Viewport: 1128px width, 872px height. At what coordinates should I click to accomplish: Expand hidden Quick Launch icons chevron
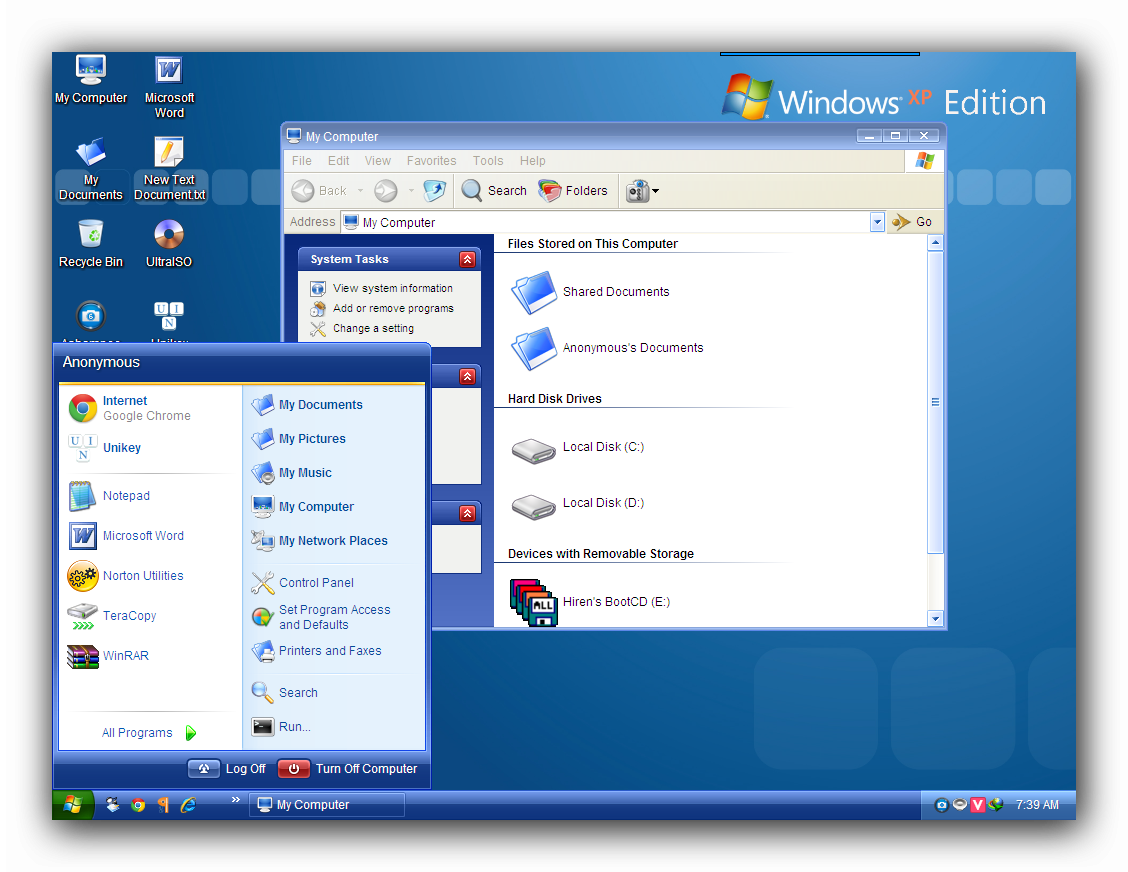[x=235, y=799]
